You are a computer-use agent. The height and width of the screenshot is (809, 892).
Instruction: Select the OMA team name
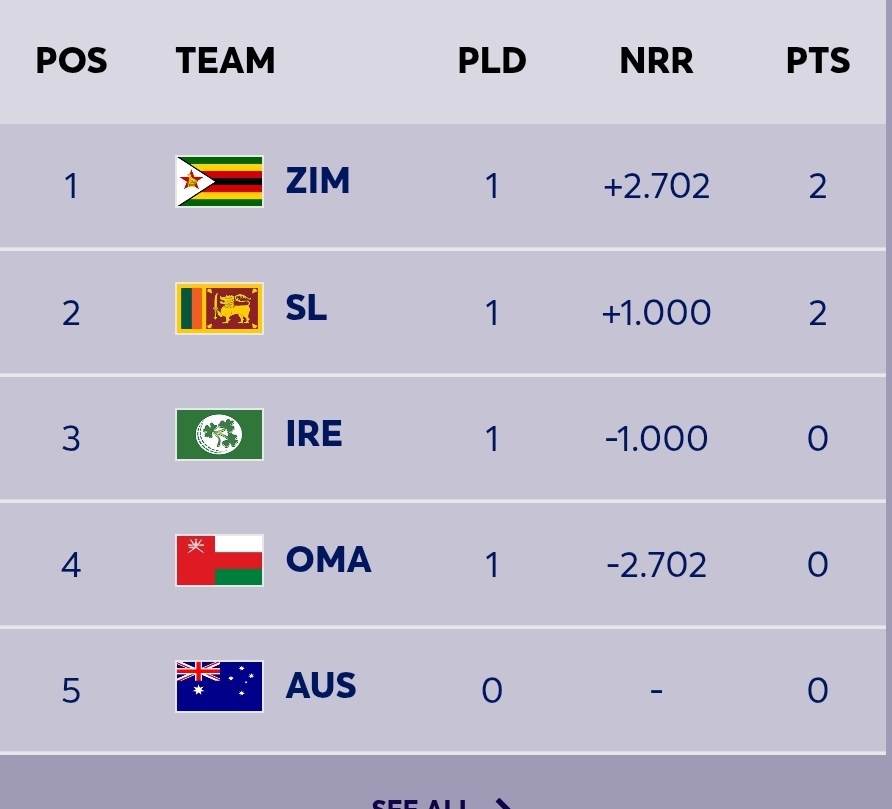tap(328, 561)
